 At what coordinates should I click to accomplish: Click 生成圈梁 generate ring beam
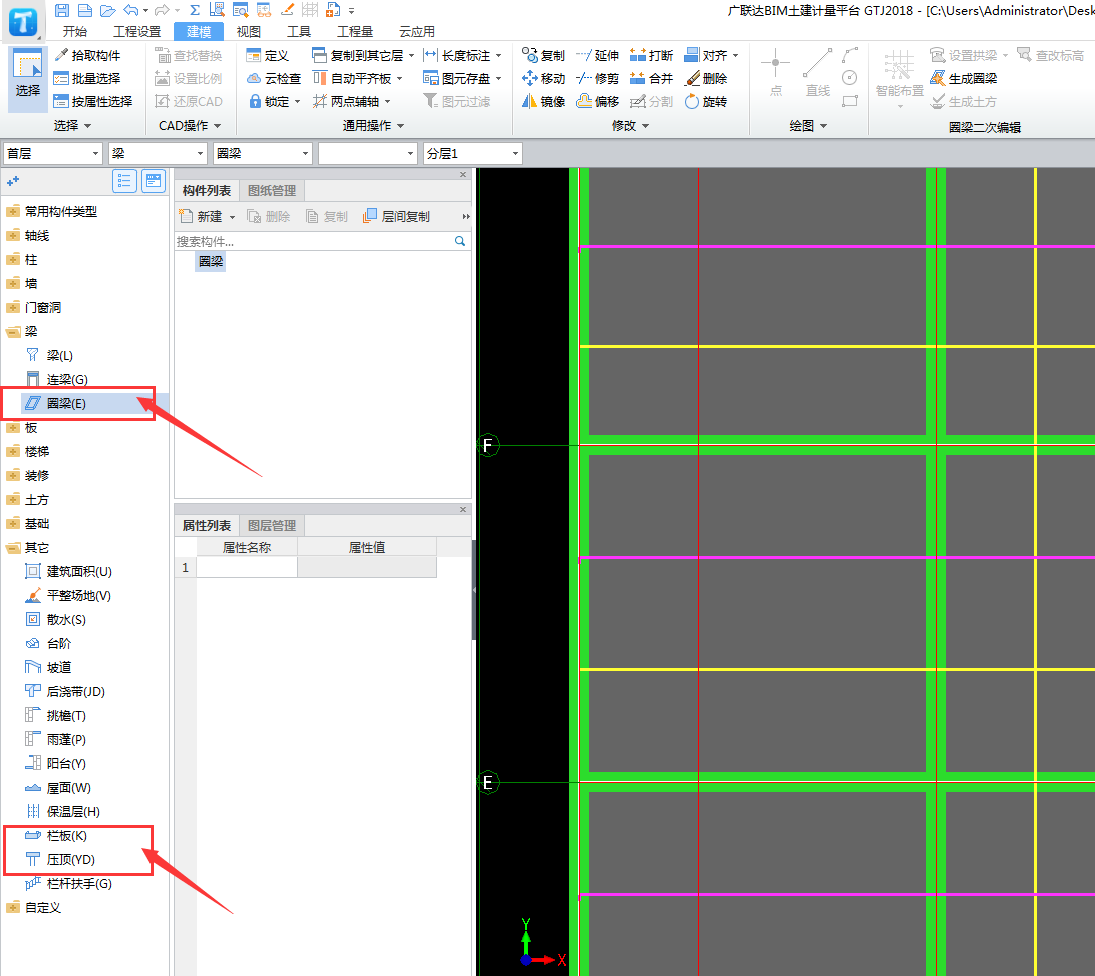(964, 78)
